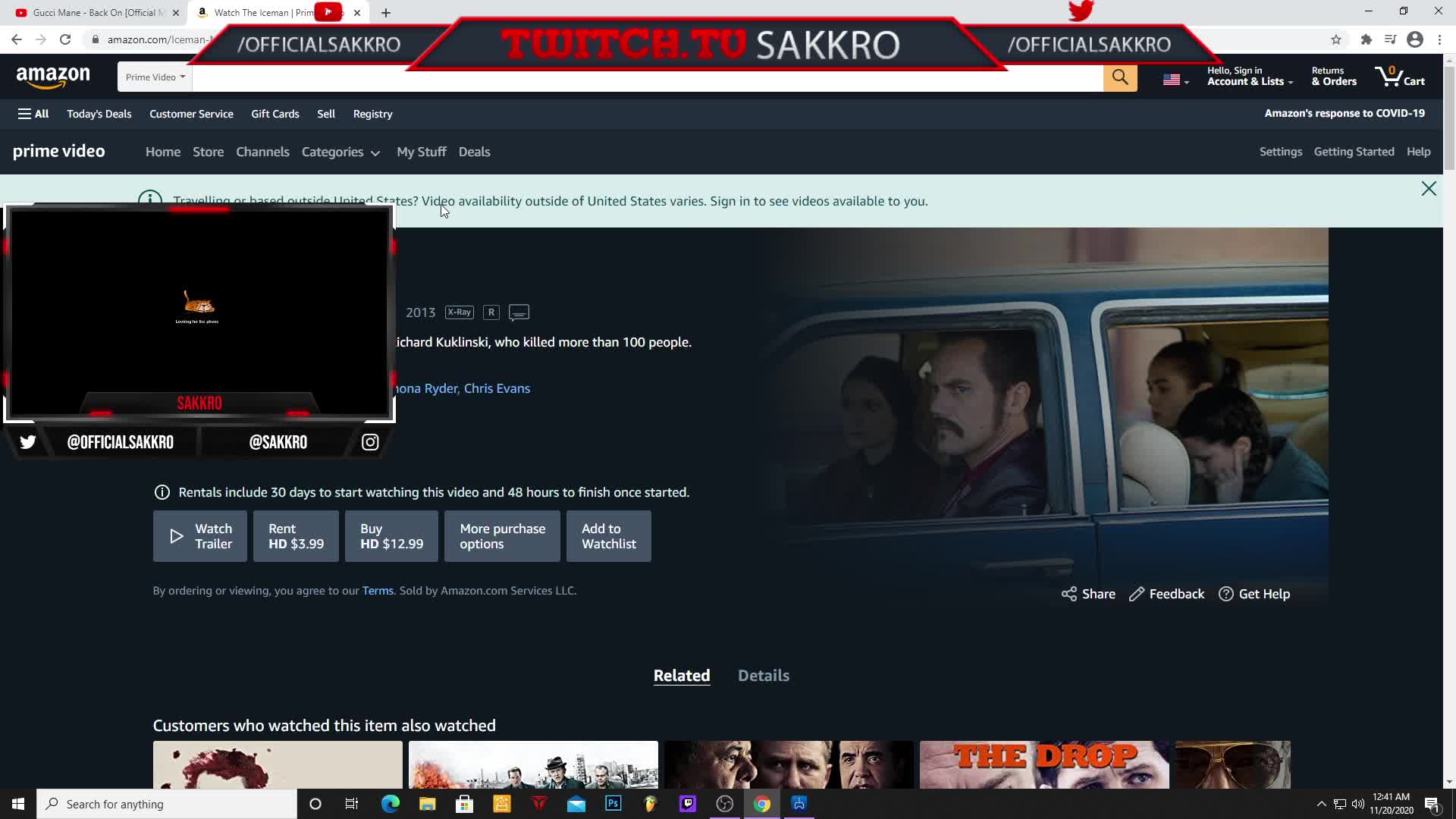Click the Windows search box
The width and height of the screenshot is (1456, 819).
pyautogui.click(x=167, y=804)
